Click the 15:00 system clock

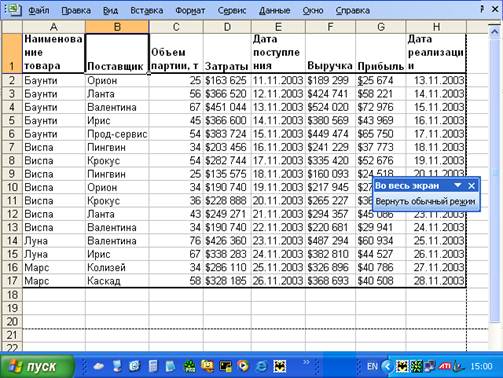tap(481, 367)
